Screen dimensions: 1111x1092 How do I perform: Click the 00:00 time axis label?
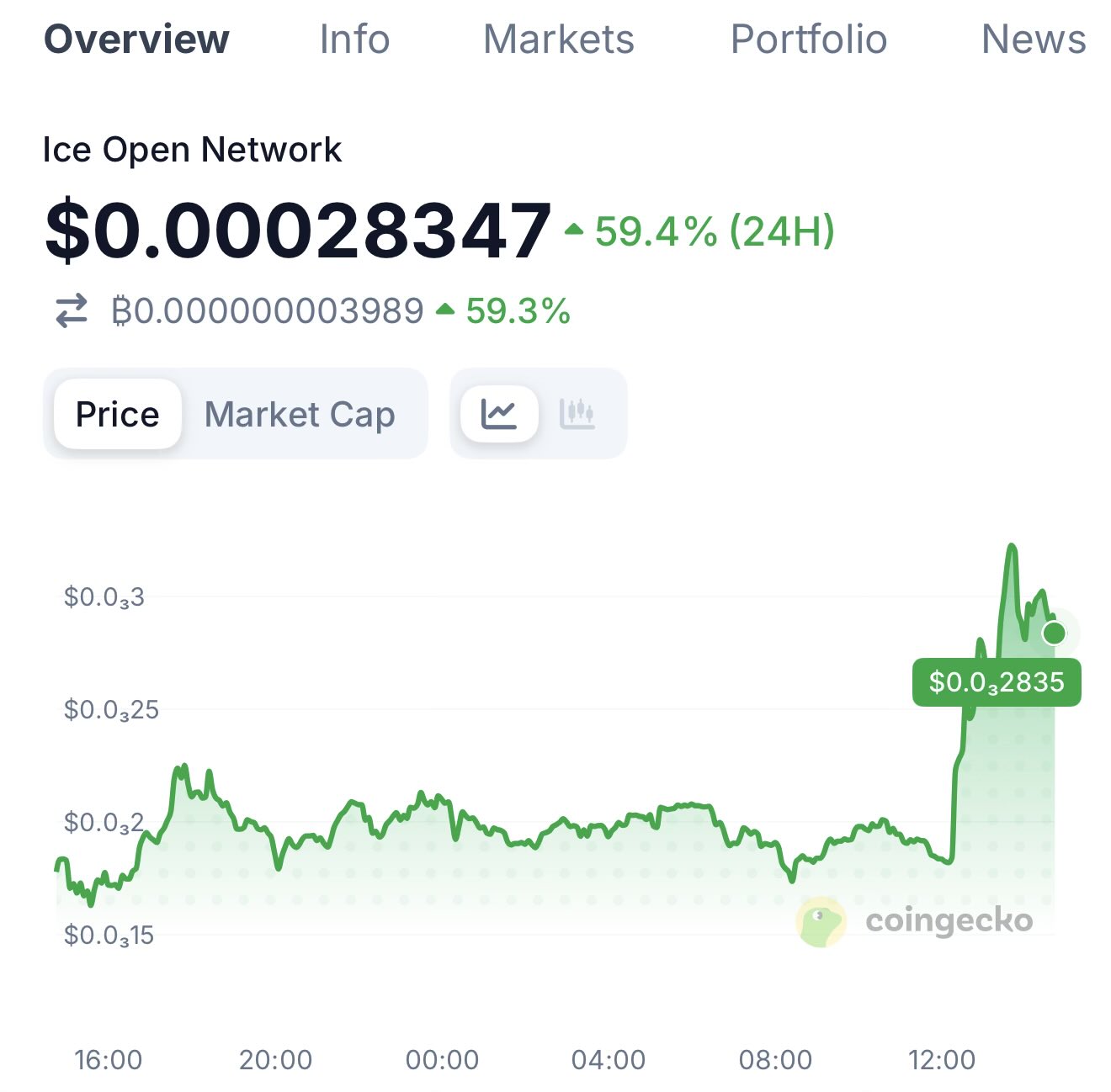click(442, 1060)
